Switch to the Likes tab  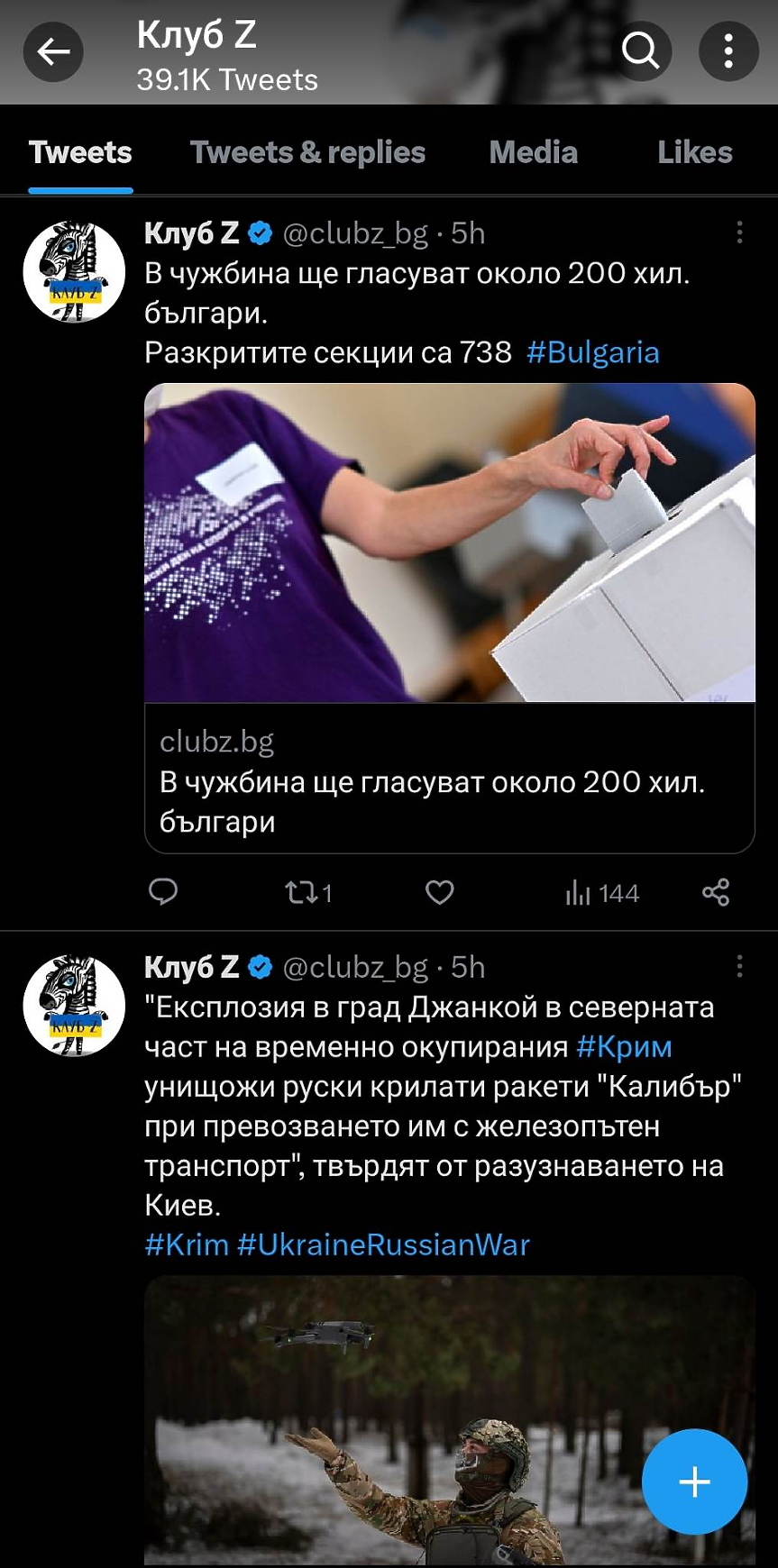click(x=694, y=152)
